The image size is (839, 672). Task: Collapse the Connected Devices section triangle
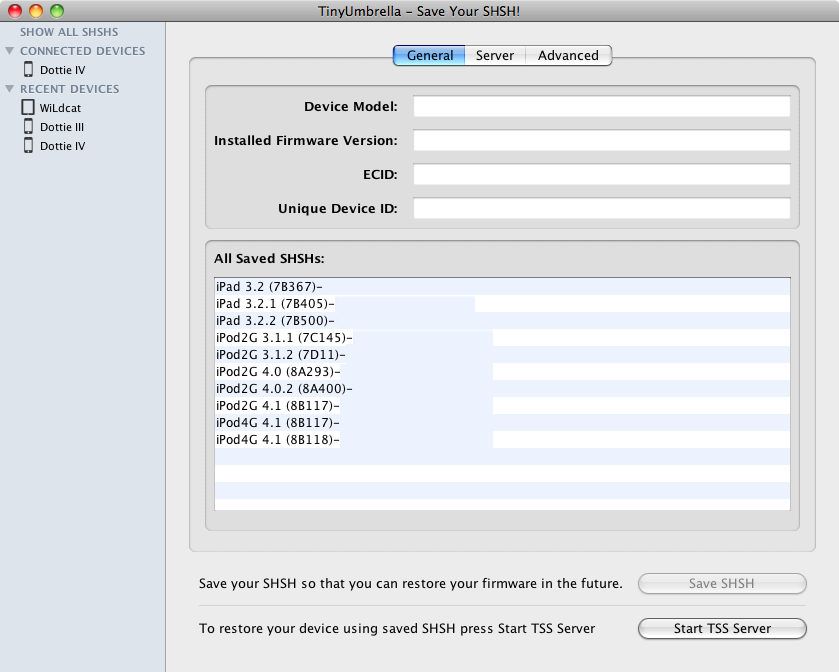click(x=10, y=51)
